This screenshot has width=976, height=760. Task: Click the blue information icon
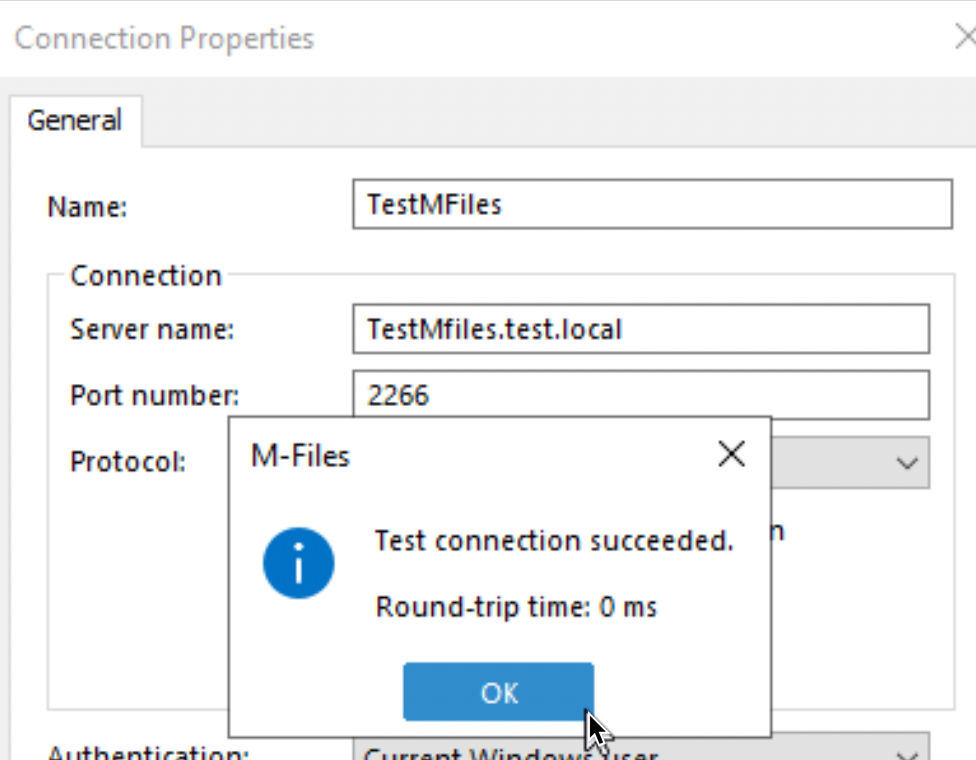(x=299, y=563)
